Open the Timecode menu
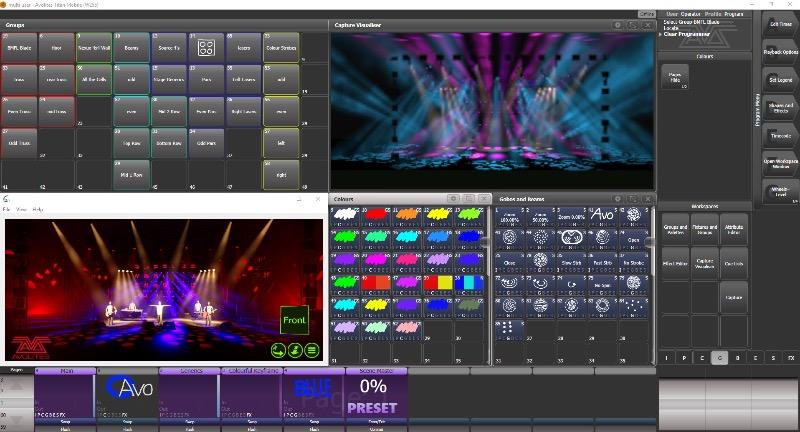Viewport: 800px width, 432px height. [x=781, y=136]
